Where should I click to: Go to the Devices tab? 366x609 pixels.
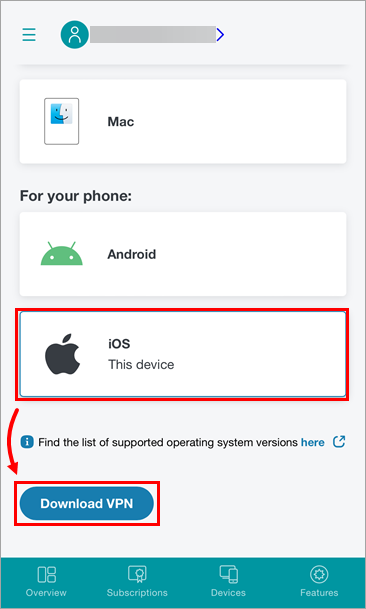[228, 581]
